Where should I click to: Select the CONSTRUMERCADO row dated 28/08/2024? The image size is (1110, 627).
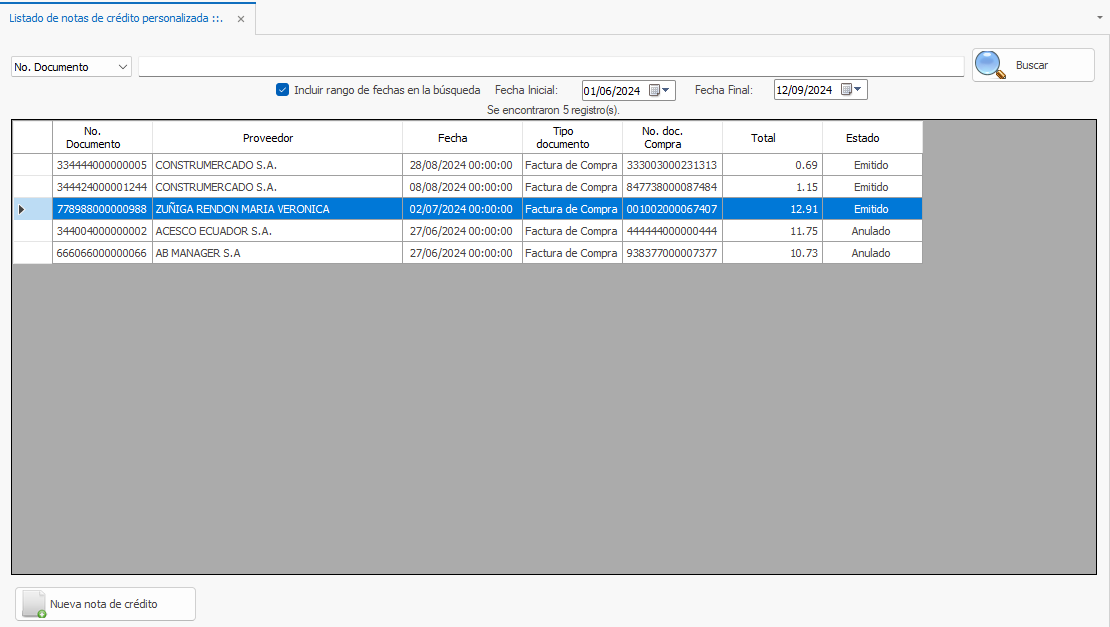tap(215, 165)
